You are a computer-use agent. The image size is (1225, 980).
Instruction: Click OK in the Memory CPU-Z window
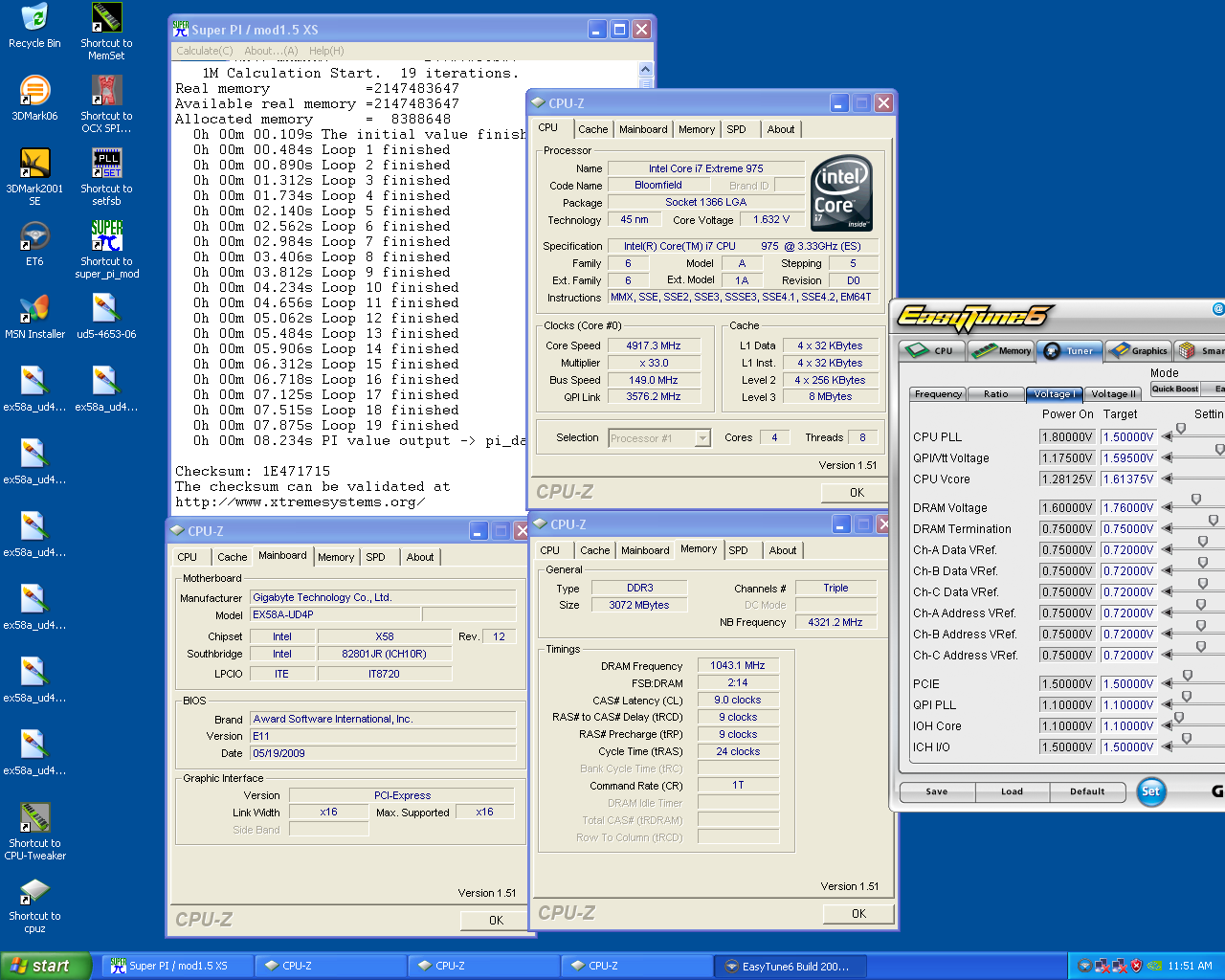tap(858, 914)
